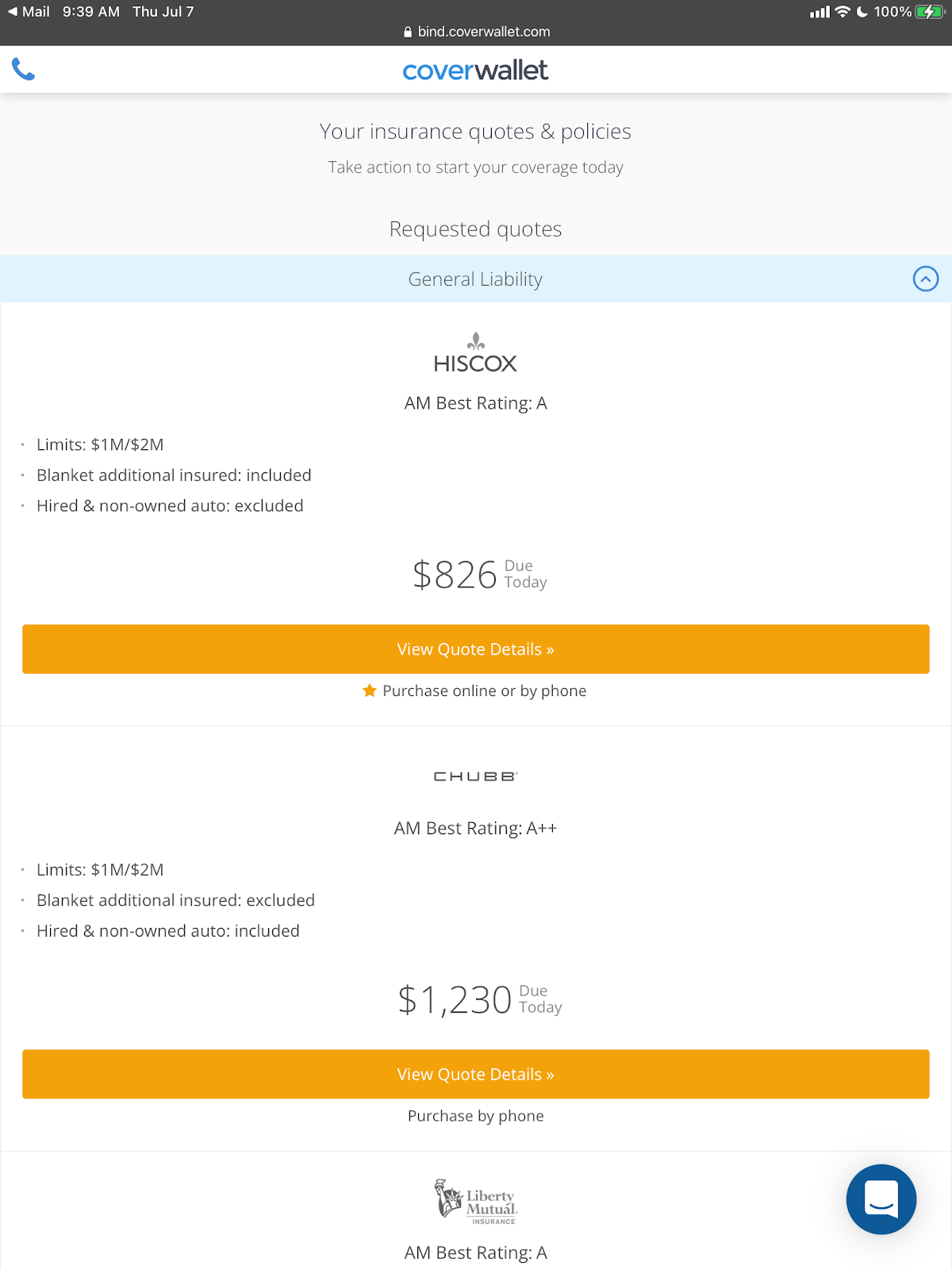This screenshot has height=1270, width=952.
Task: Tap the battery status indicator
Action: click(928, 12)
